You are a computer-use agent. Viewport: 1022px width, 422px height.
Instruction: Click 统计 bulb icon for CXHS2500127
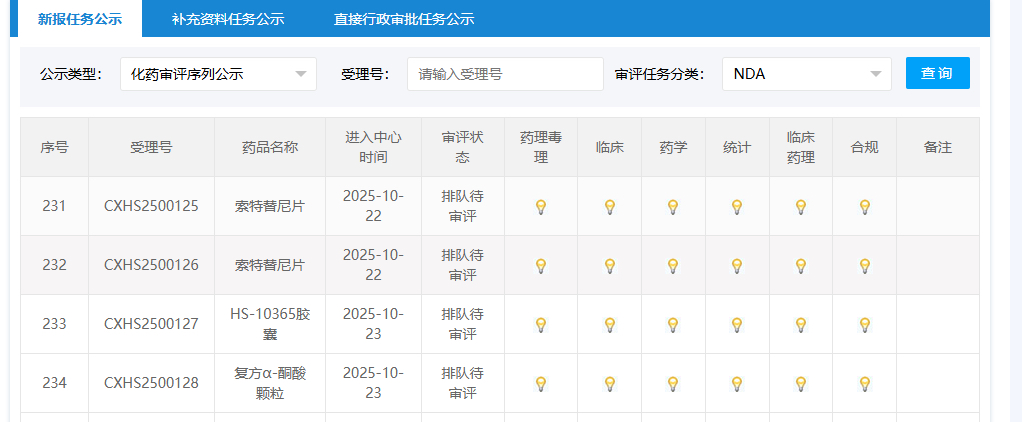point(737,324)
